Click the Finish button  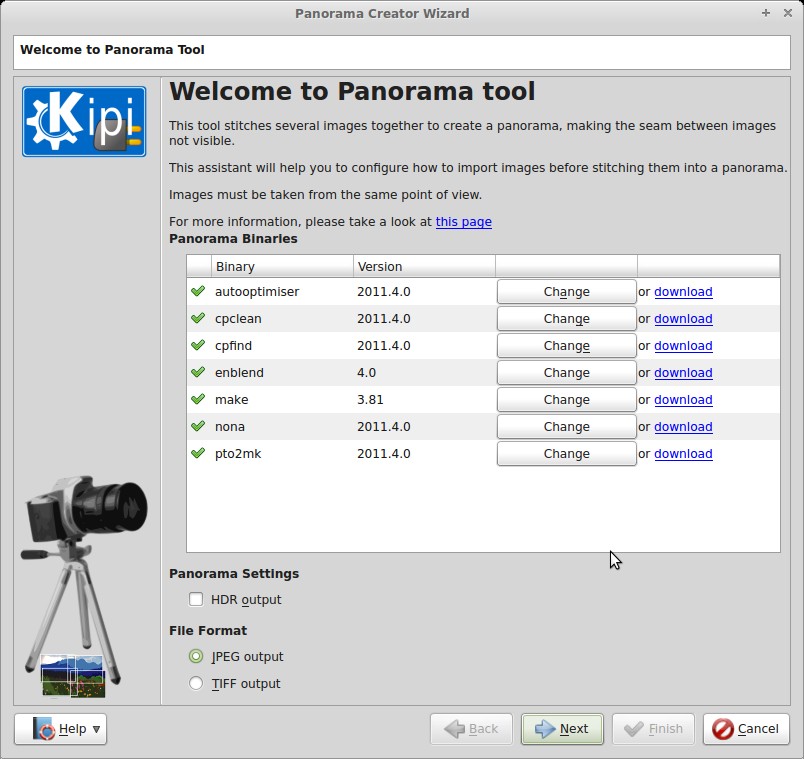click(x=653, y=729)
